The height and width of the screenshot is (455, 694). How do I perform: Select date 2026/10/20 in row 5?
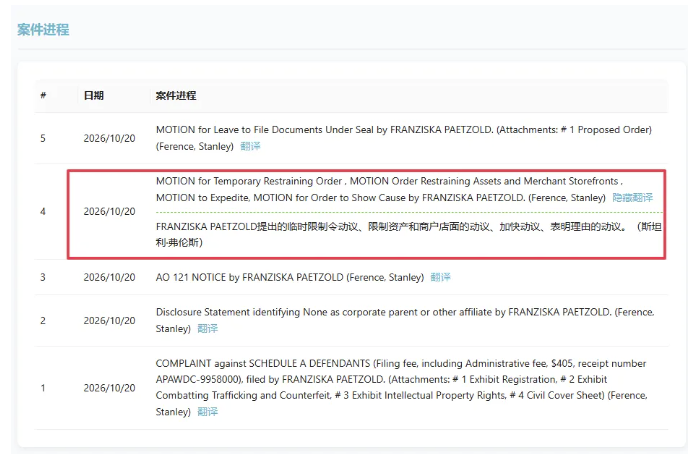click(x=109, y=139)
